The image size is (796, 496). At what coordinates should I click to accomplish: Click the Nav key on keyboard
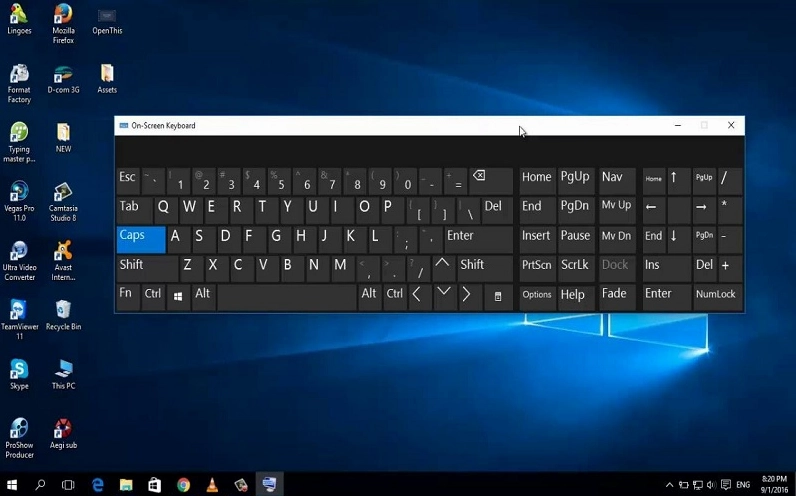tap(617, 181)
